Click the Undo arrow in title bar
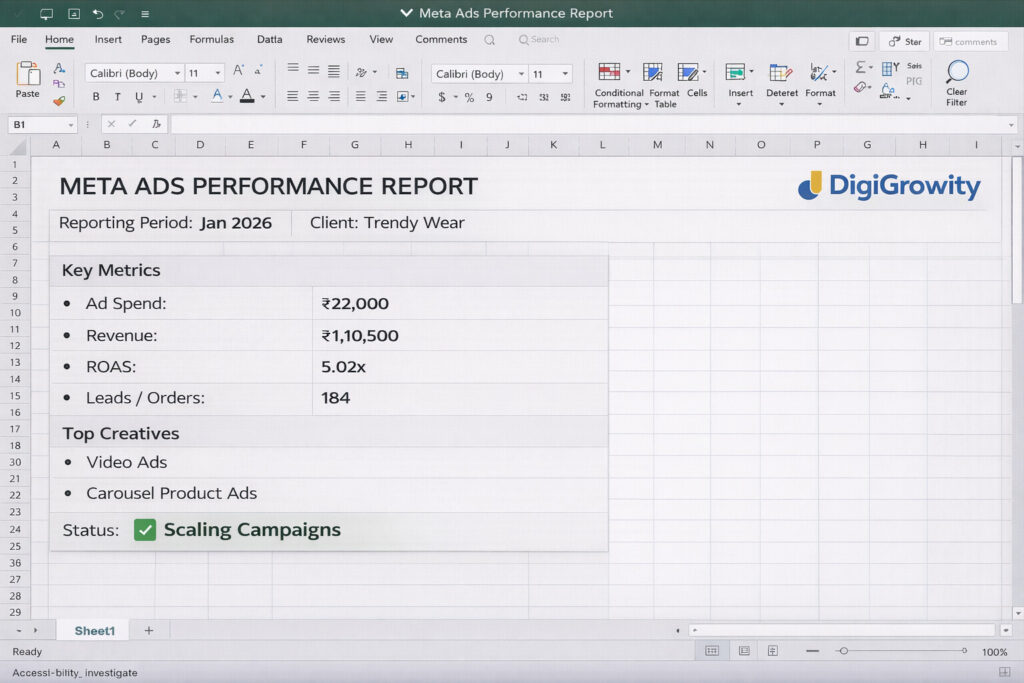The image size is (1024, 683). coord(97,14)
